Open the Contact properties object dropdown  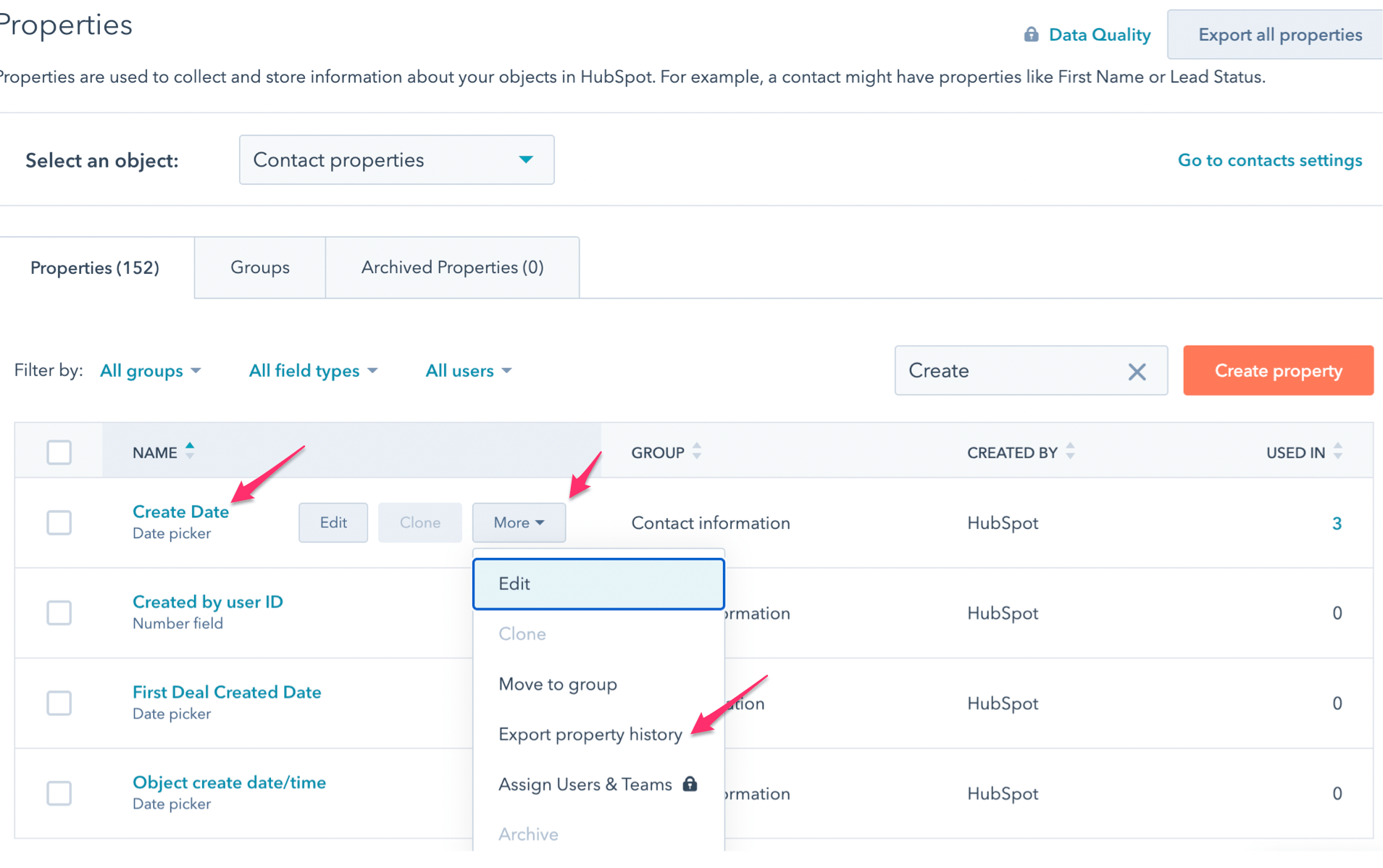pyautogui.click(x=396, y=160)
